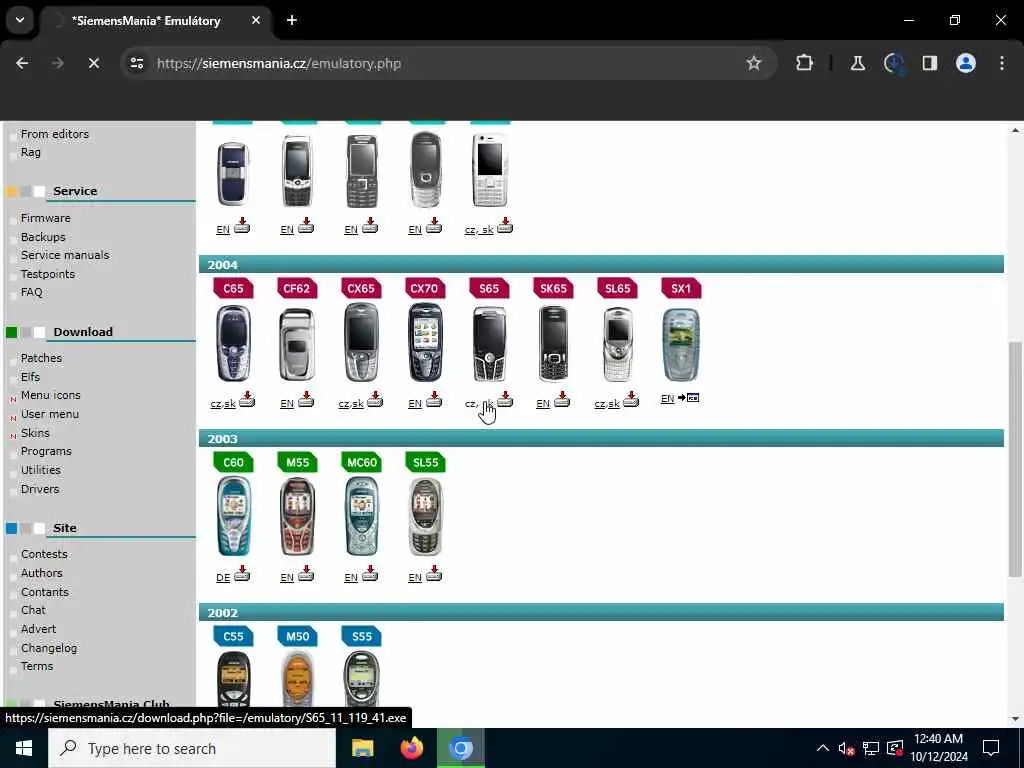The width and height of the screenshot is (1024, 768).
Task: Go back to the previous page
Action: (22, 63)
